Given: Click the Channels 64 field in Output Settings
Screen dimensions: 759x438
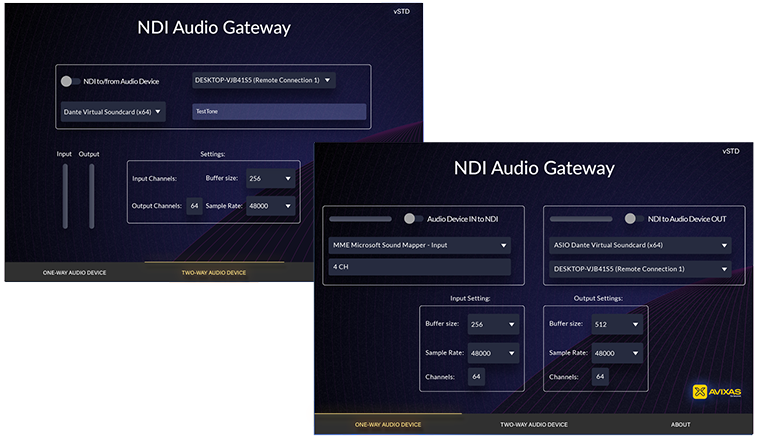Looking at the screenshot, I should [x=600, y=377].
